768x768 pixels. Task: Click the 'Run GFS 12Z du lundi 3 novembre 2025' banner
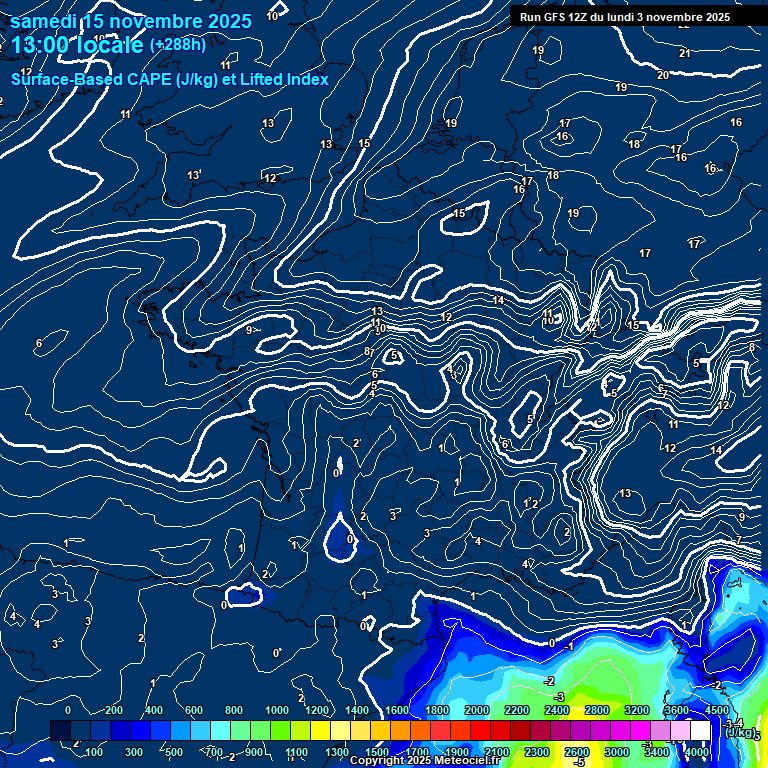tap(624, 18)
